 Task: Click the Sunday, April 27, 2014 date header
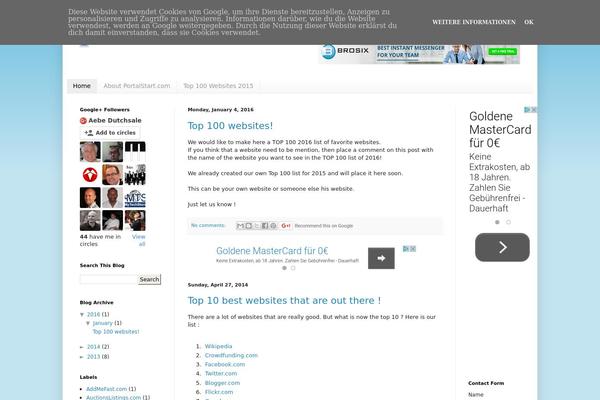coord(218,285)
